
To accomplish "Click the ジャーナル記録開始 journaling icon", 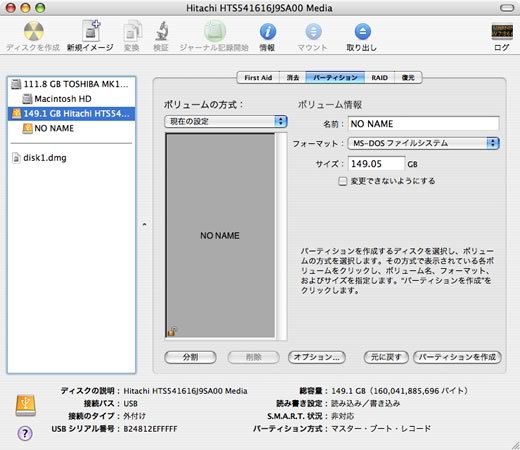I will pyautogui.click(x=215, y=31).
